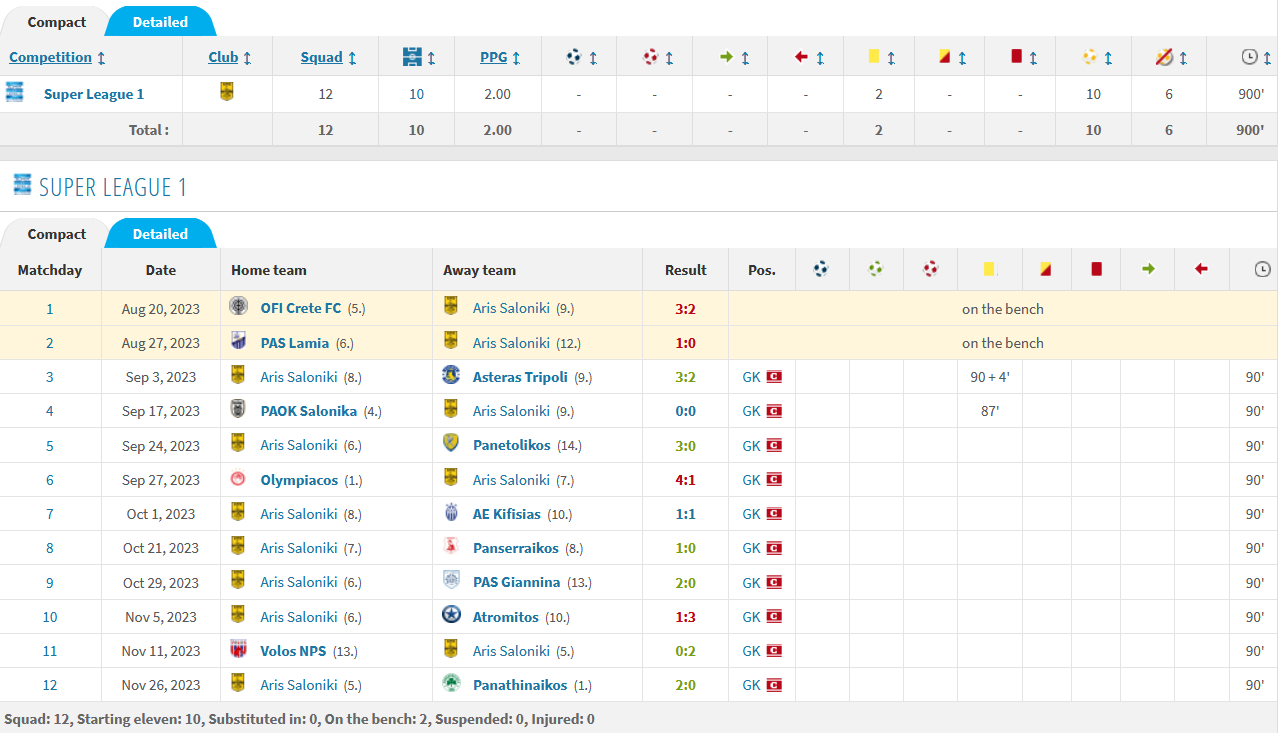Click PAOK Salonika crest icon

pyautogui.click(x=238, y=408)
